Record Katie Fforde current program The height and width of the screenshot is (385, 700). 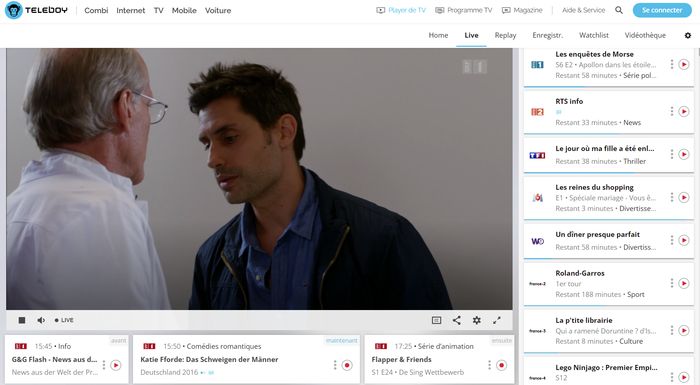click(347, 365)
